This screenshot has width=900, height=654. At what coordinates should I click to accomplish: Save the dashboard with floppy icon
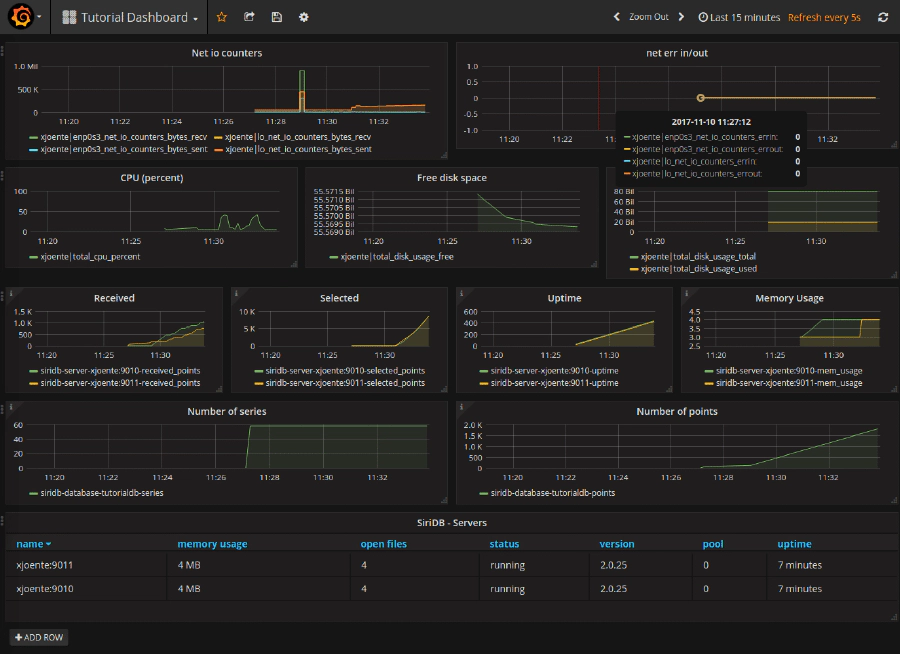tap(277, 17)
